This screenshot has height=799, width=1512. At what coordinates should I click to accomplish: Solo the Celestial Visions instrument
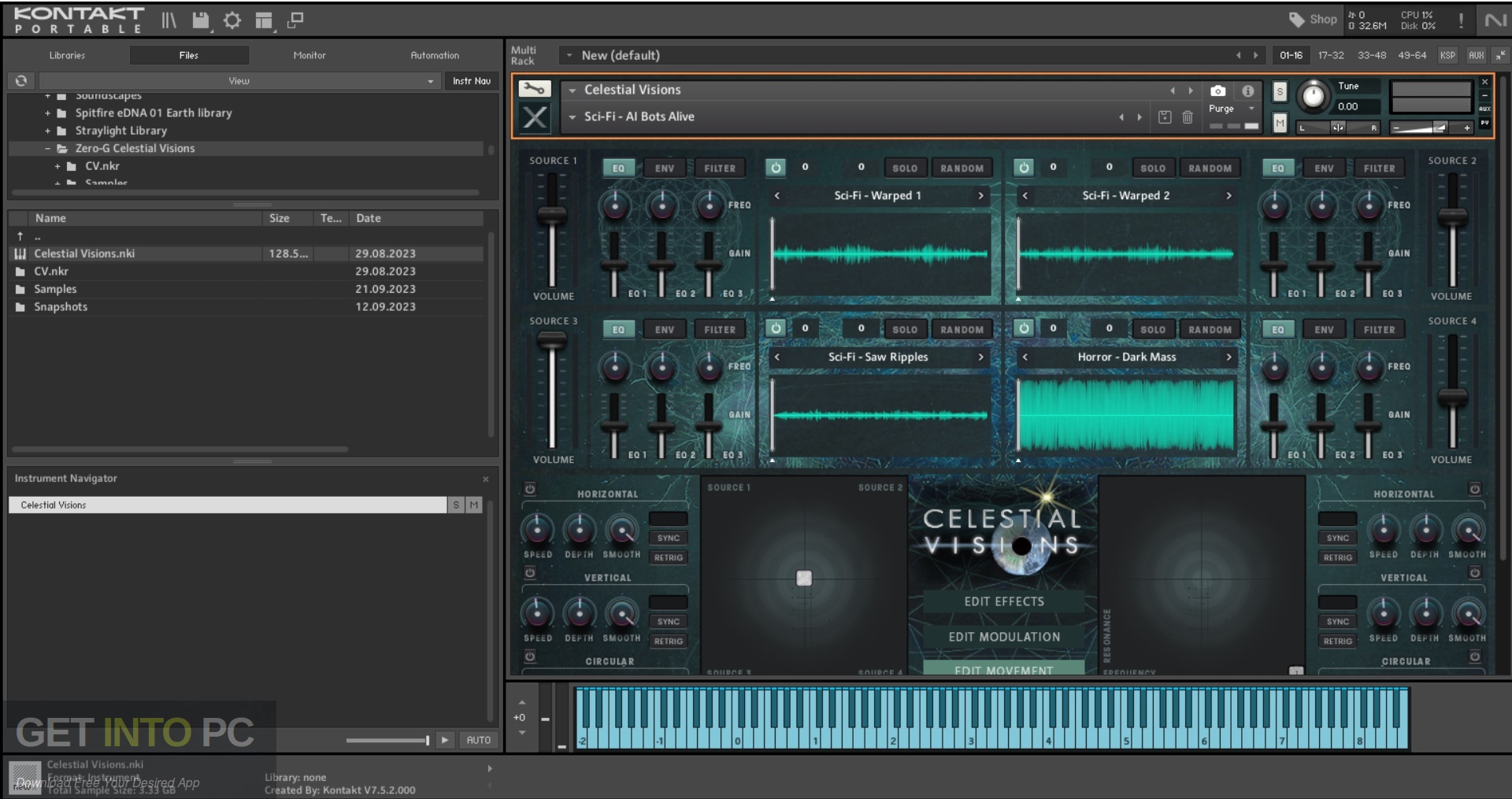point(1280,91)
